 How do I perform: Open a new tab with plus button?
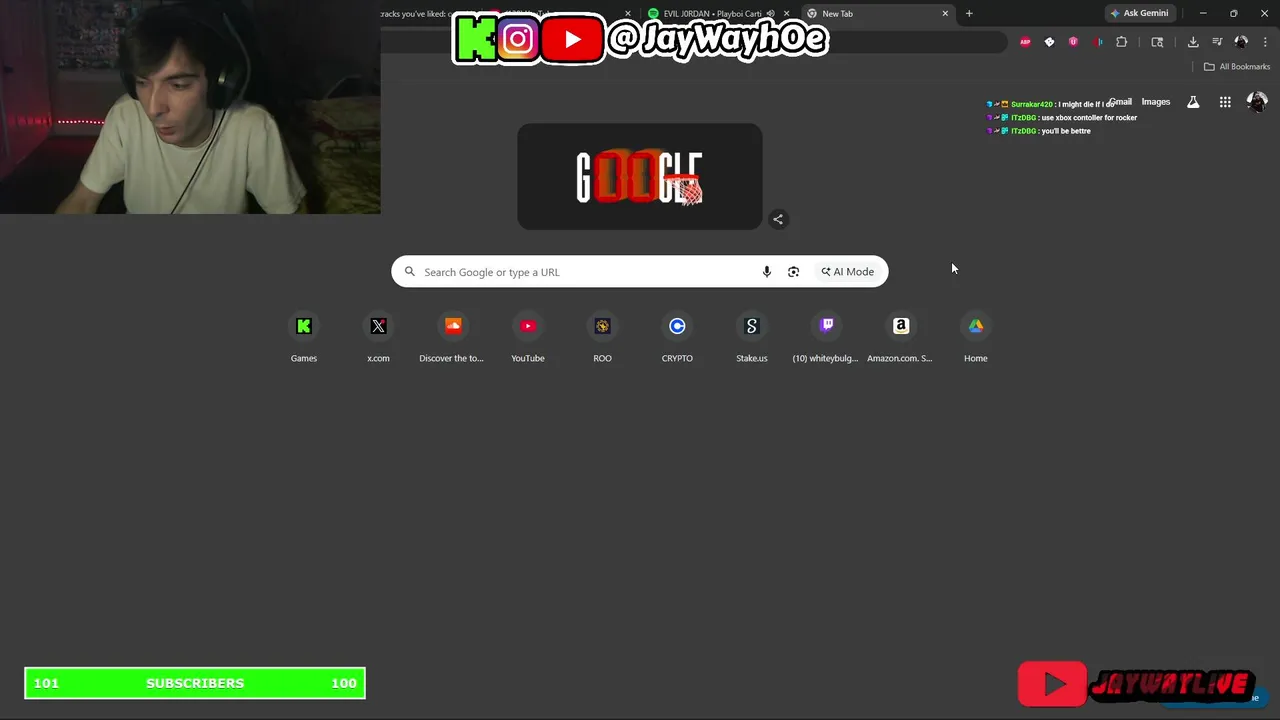tap(969, 14)
